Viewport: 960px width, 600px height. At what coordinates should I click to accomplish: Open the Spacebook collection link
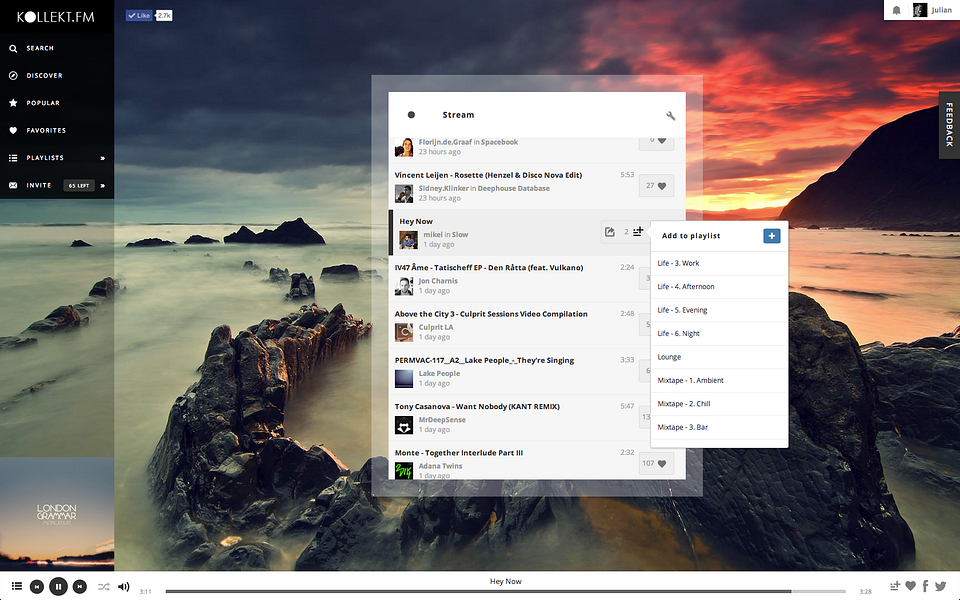click(x=499, y=142)
